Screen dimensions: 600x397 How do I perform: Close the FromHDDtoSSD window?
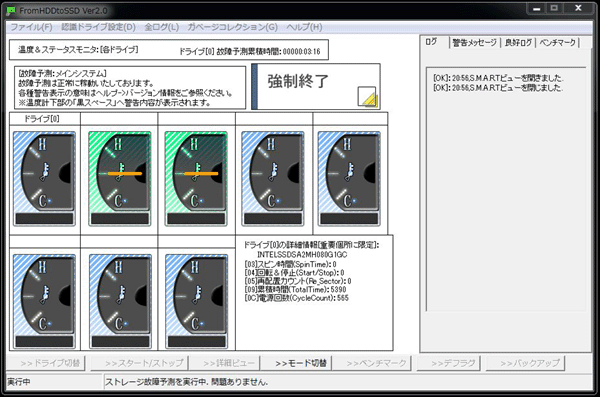click(x=578, y=8)
